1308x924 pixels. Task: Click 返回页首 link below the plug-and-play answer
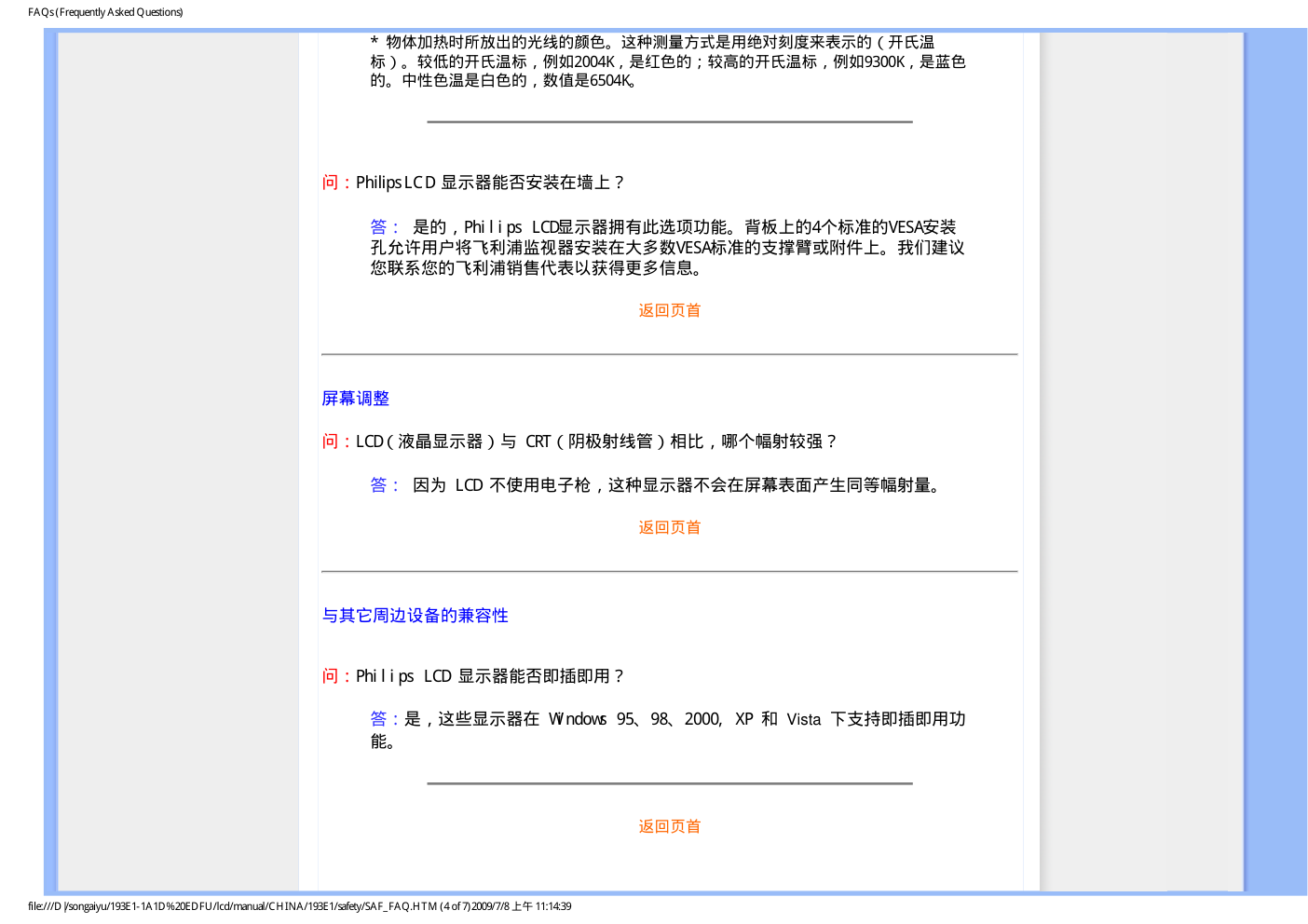point(669,826)
